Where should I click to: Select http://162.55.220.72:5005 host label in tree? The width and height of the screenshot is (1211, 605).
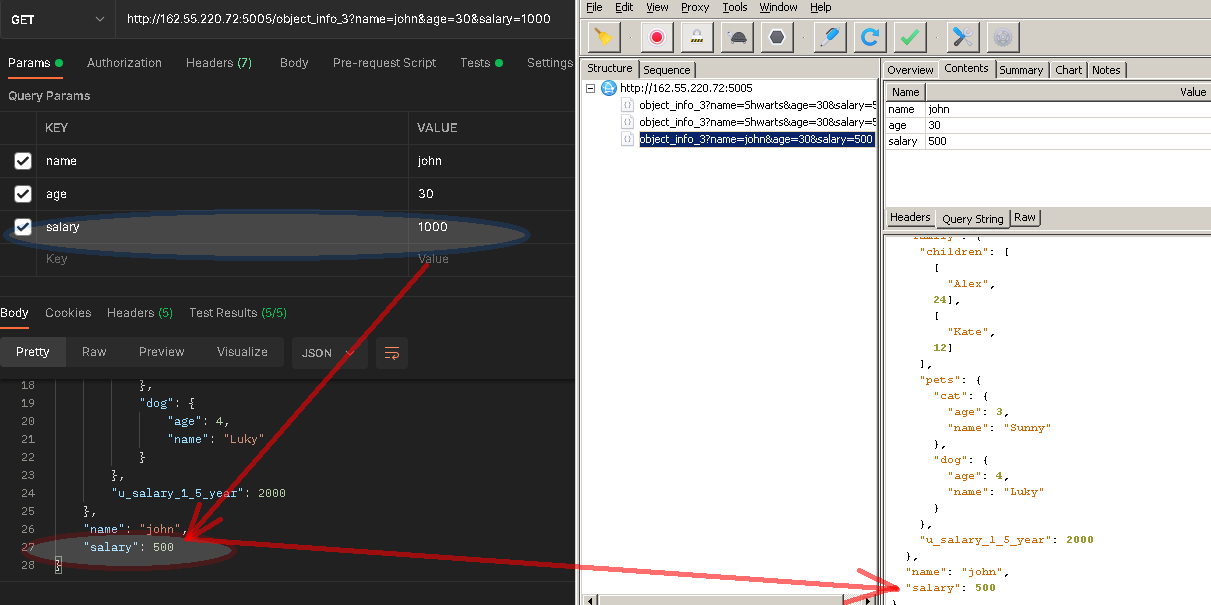tap(686, 88)
